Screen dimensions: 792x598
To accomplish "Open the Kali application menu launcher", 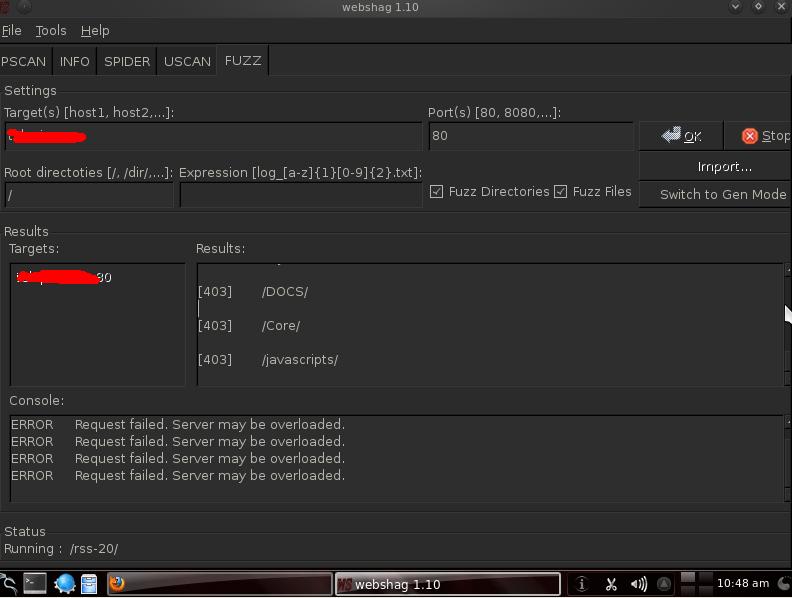I will 9,584.
